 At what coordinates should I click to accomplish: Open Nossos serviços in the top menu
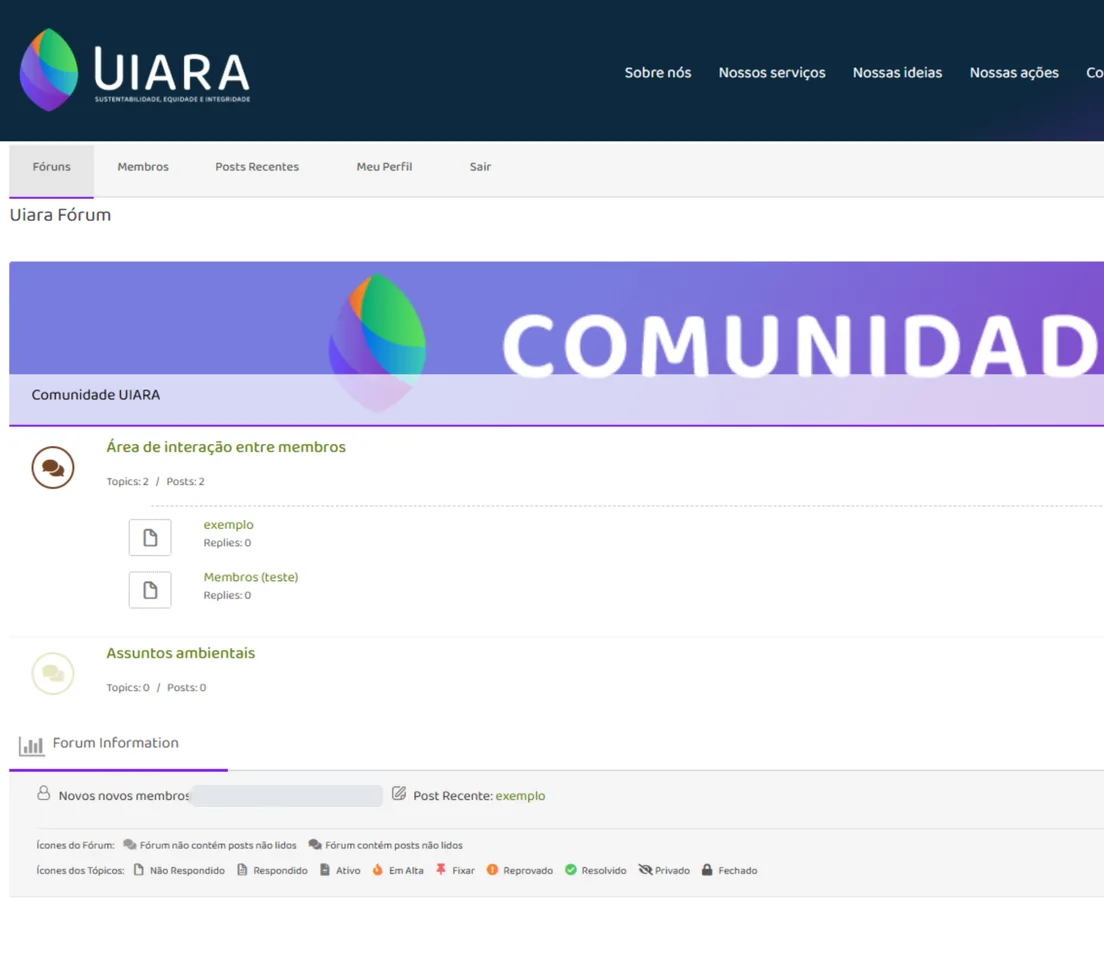(772, 73)
